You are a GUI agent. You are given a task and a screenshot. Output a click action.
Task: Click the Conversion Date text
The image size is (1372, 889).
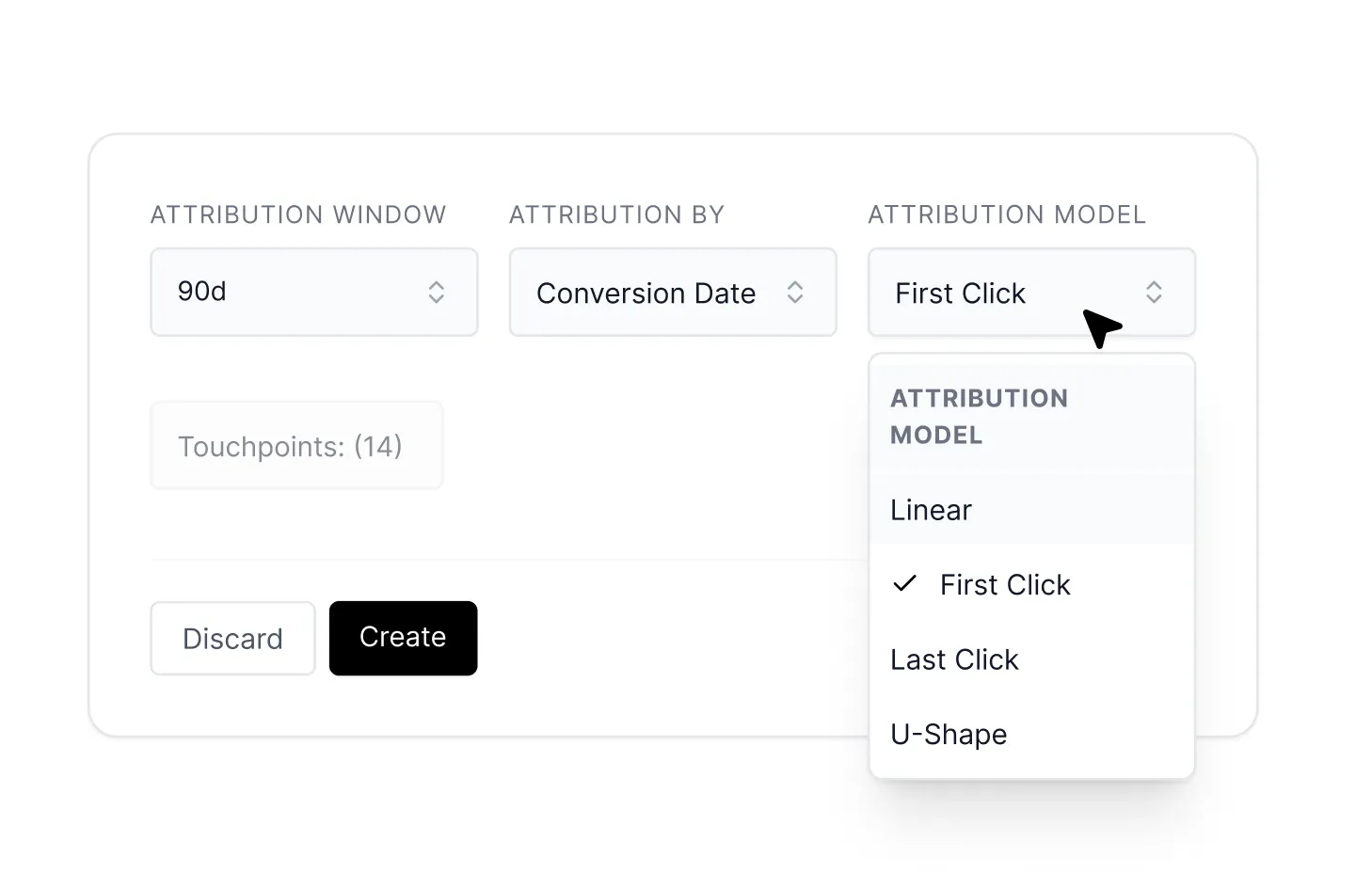pos(646,293)
